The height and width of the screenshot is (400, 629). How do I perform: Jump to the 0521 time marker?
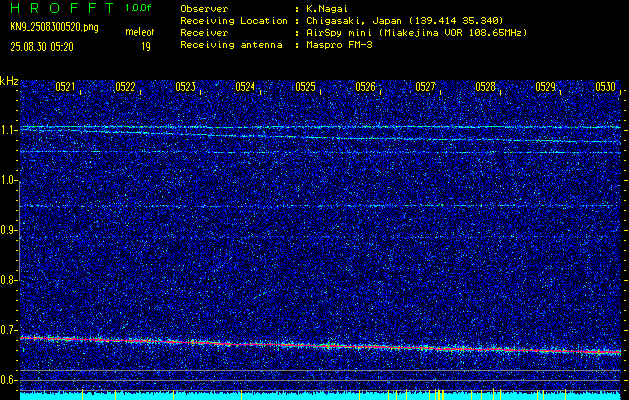(x=65, y=87)
